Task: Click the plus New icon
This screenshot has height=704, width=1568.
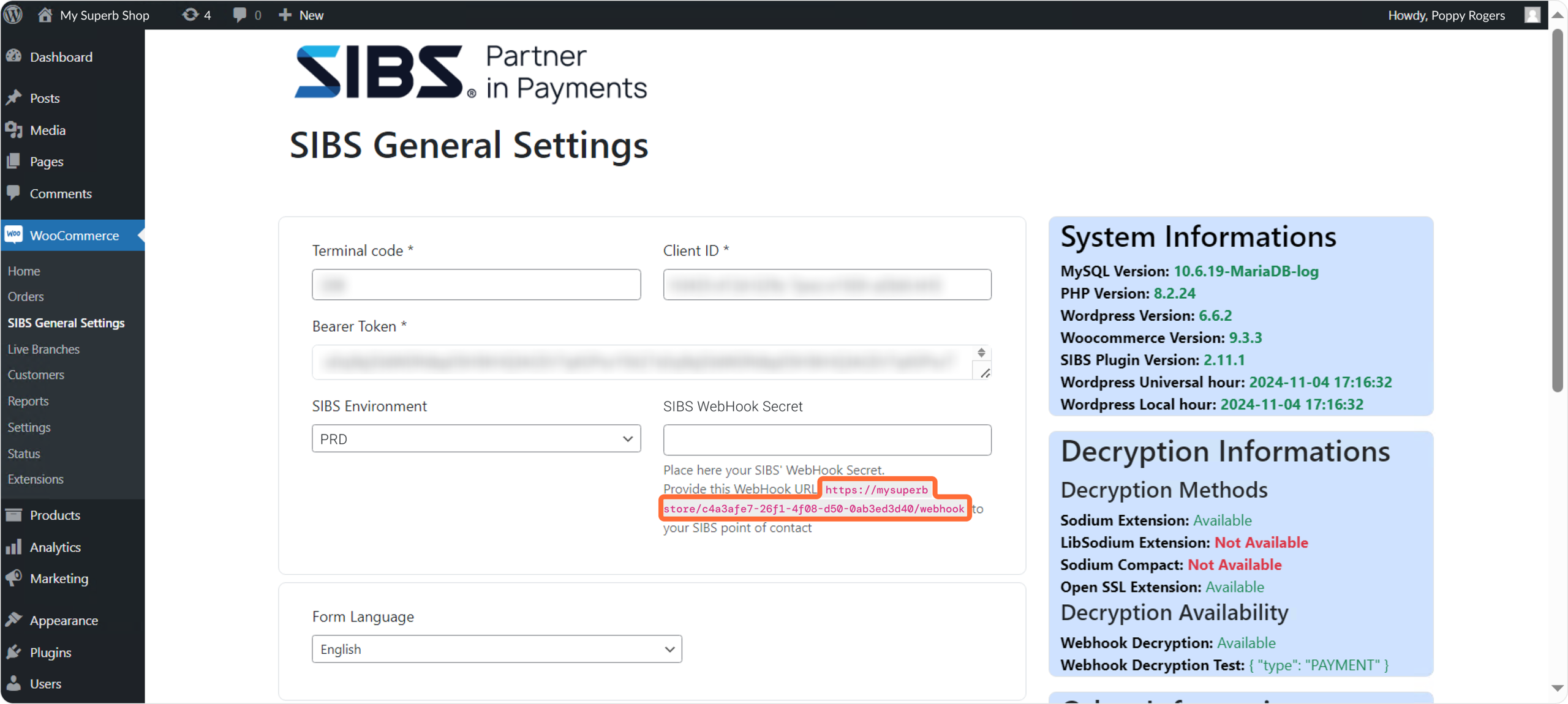Action: click(x=285, y=15)
